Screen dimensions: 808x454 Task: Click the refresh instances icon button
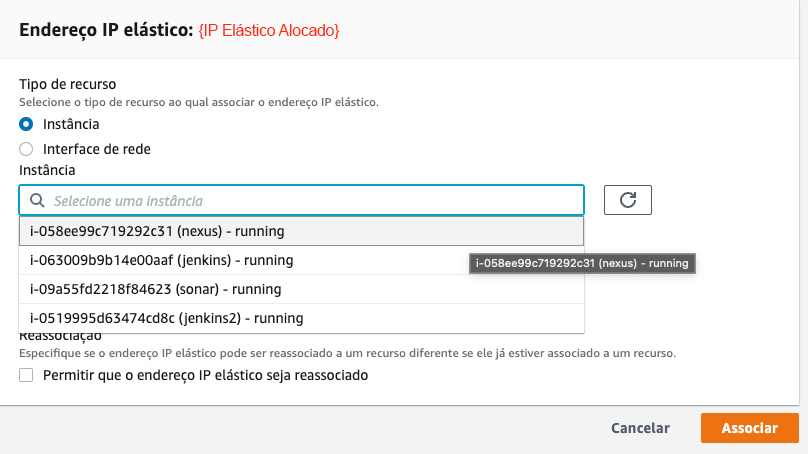pyautogui.click(x=628, y=200)
